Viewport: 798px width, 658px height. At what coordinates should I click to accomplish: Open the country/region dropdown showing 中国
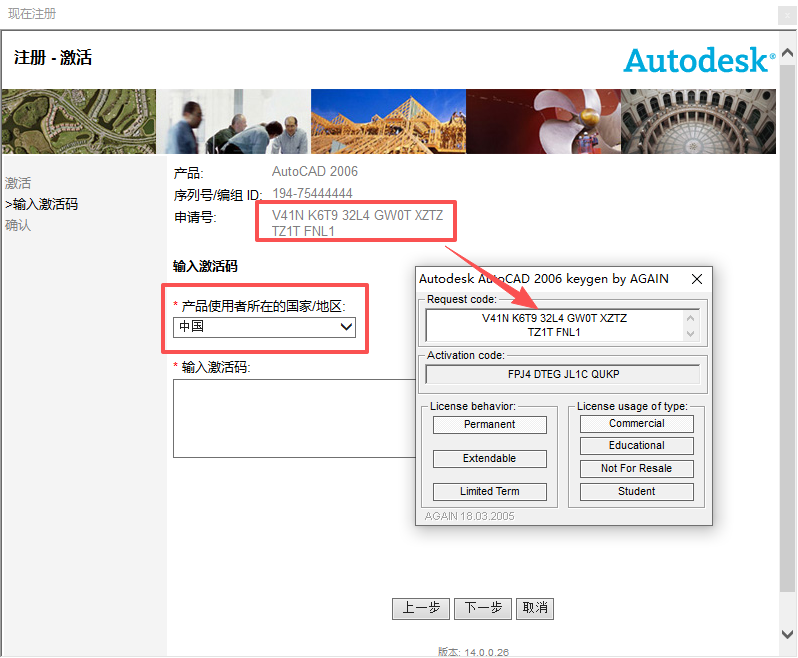[x=265, y=327]
